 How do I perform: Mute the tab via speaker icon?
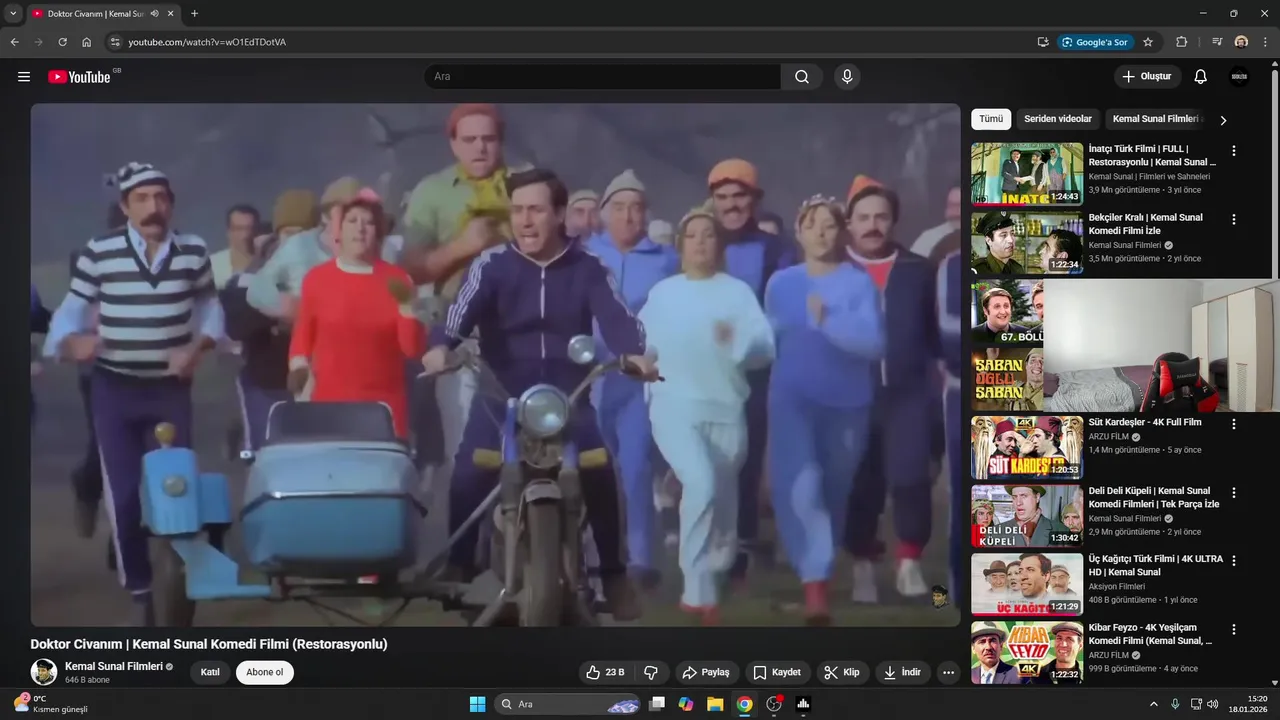pos(154,14)
